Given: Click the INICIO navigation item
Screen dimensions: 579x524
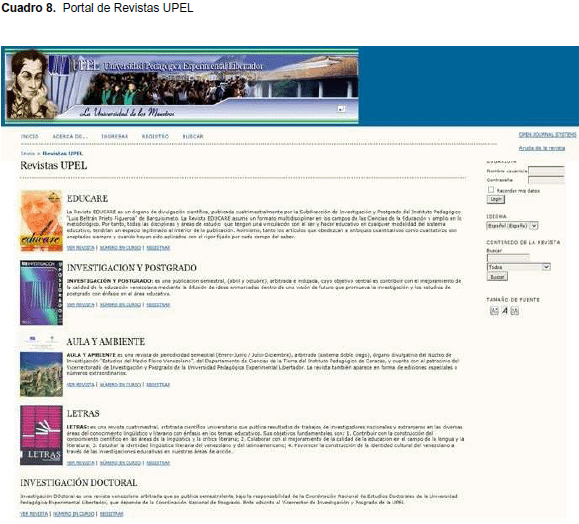Looking at the screenshot, I should click(x=30, y=136).
